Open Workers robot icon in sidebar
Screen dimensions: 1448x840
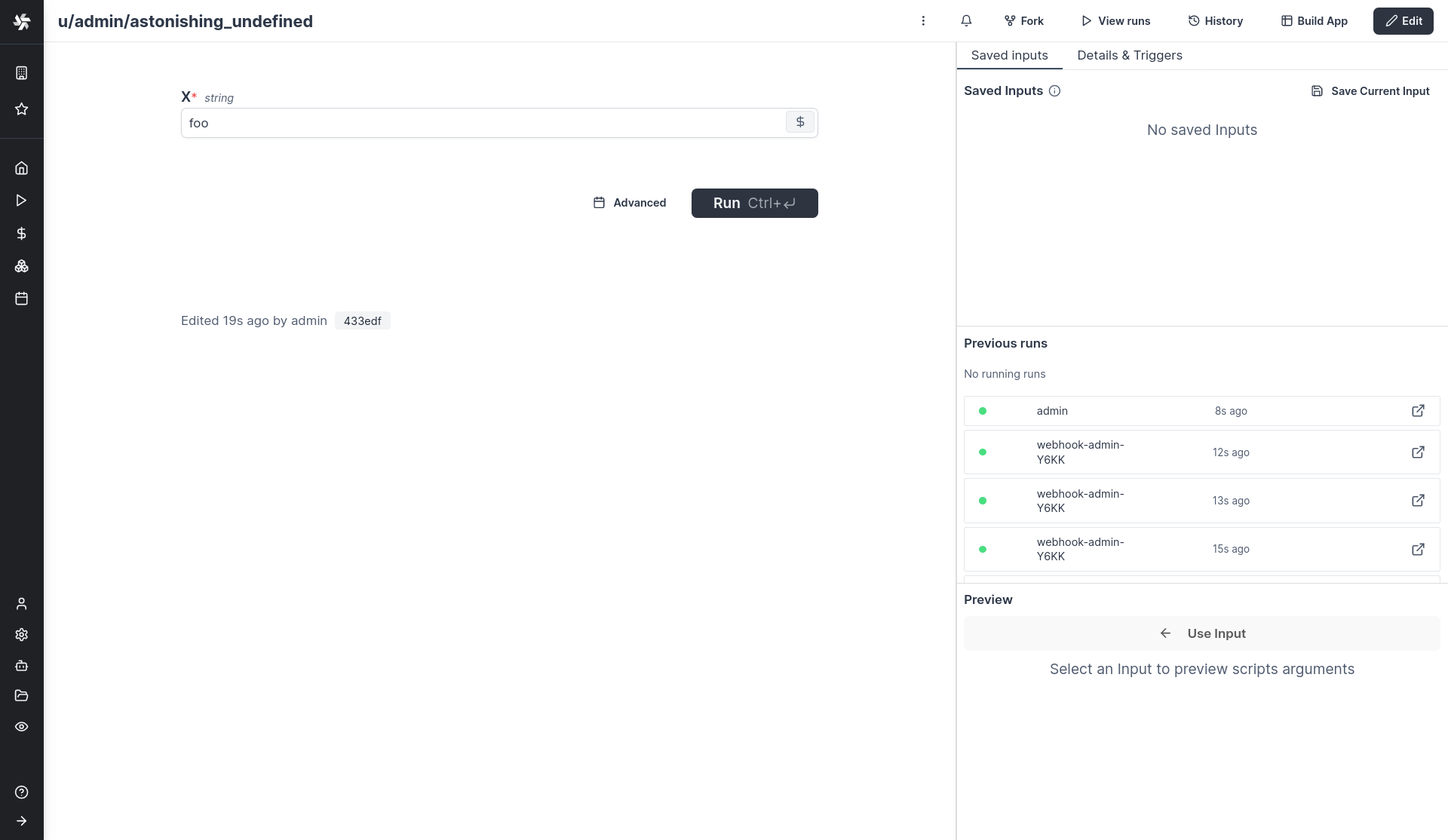click(x=22, y=666)
